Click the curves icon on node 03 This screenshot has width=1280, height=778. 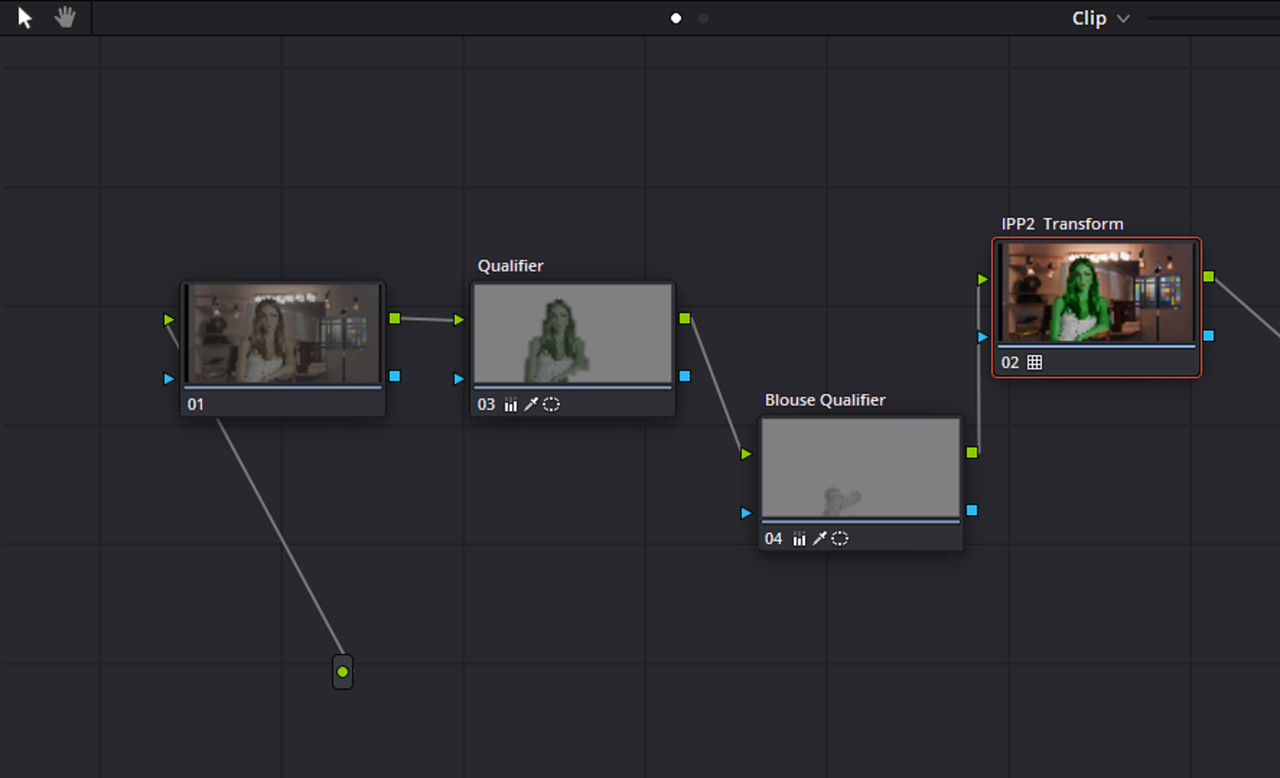511,405
